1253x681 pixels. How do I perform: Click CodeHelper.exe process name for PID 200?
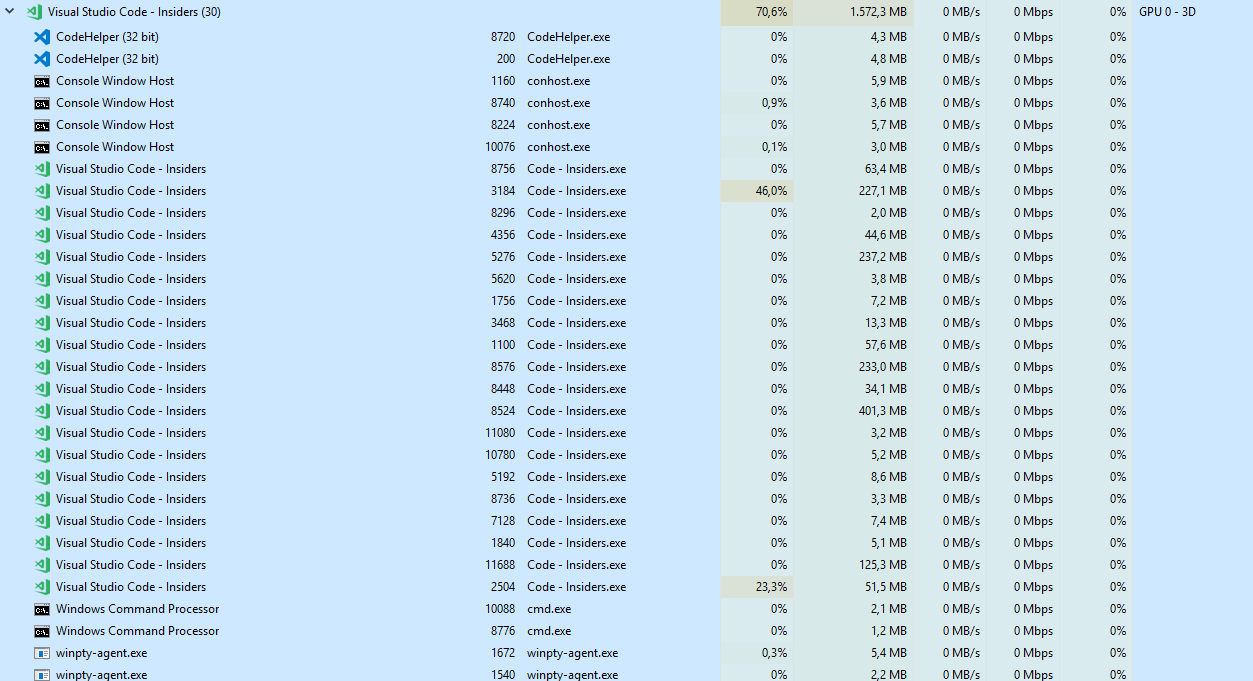[568, 59]
